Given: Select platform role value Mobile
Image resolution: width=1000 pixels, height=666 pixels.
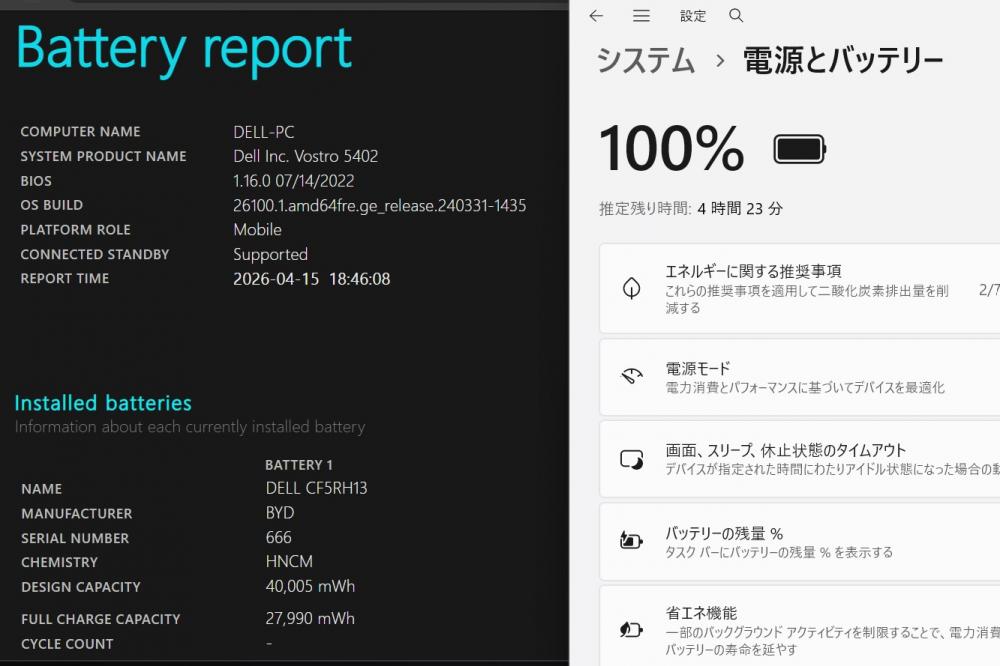Looking at the screenshot, I should click(257, 230).
